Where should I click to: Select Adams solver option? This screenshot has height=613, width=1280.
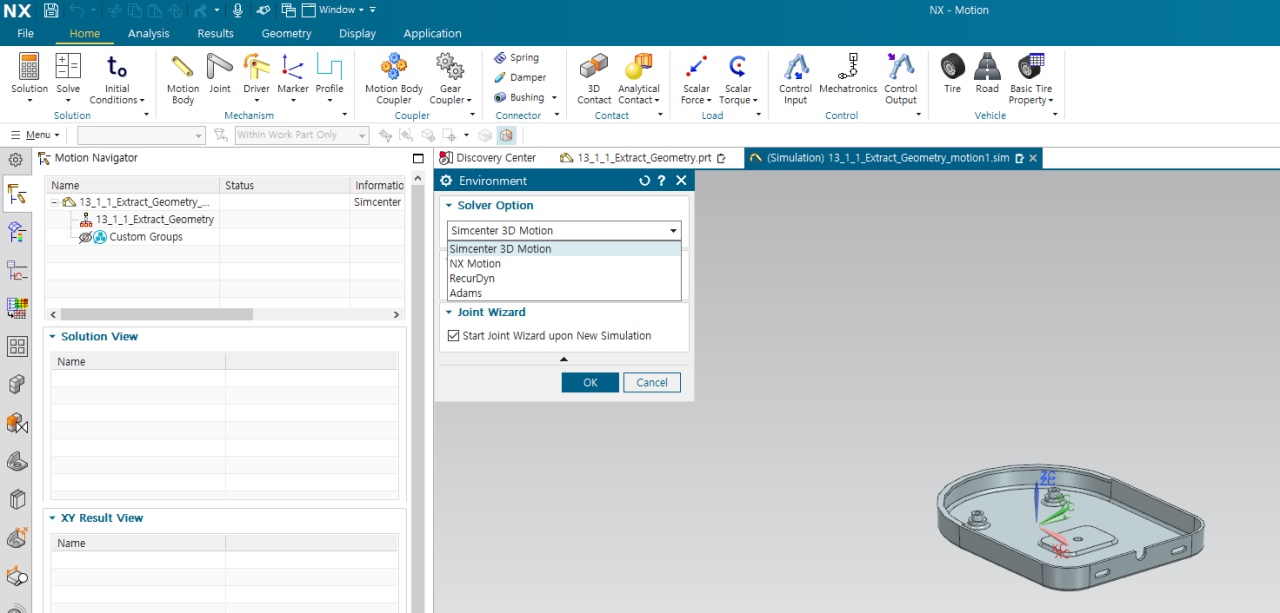466,293
